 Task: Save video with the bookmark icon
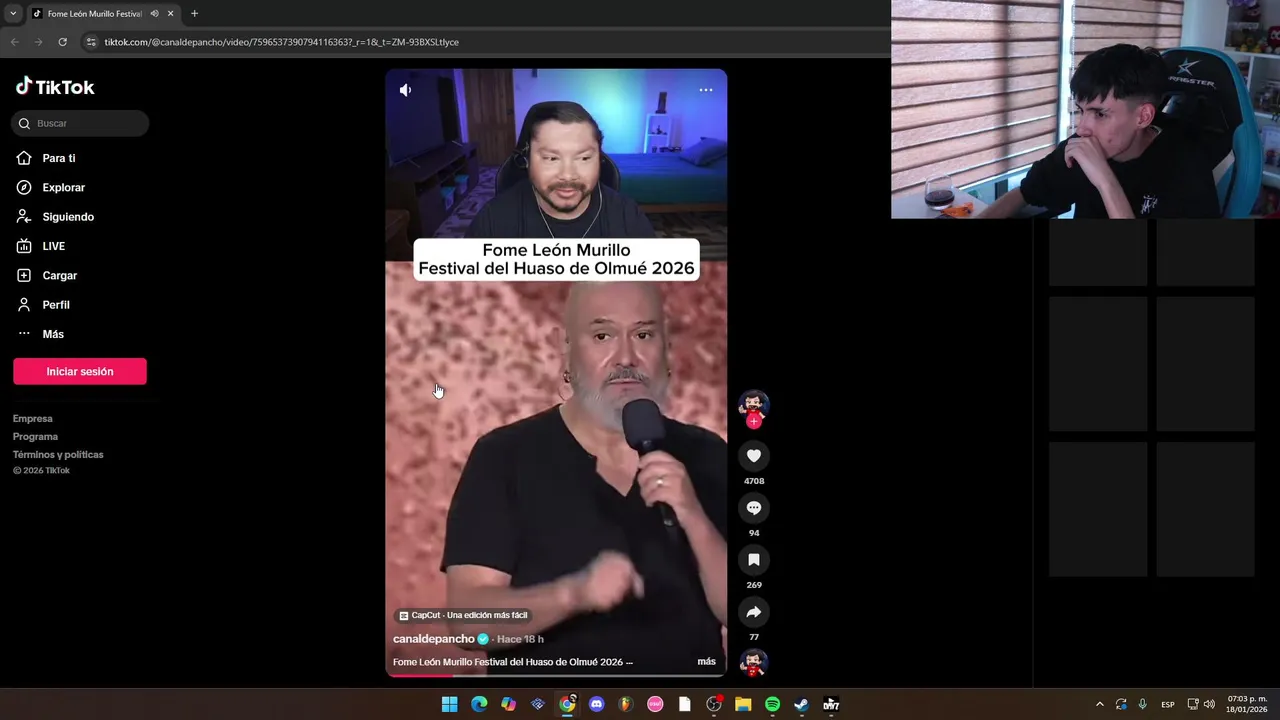tap(754, 560)
